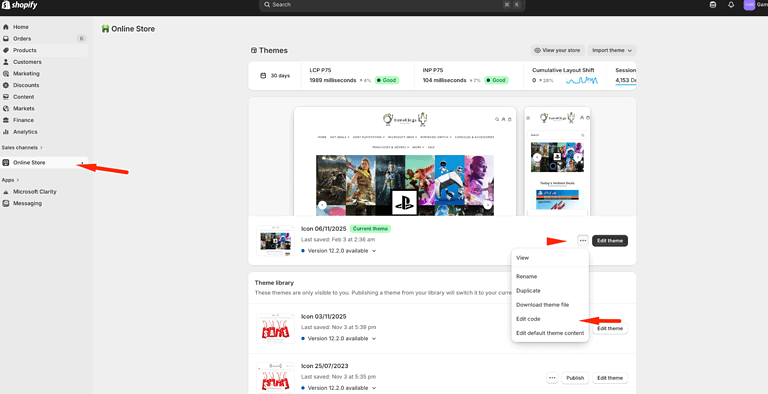The height and width of the screenshot is (394, 768).
Task: Expand the Sales channels section
Action: point(22,148)
